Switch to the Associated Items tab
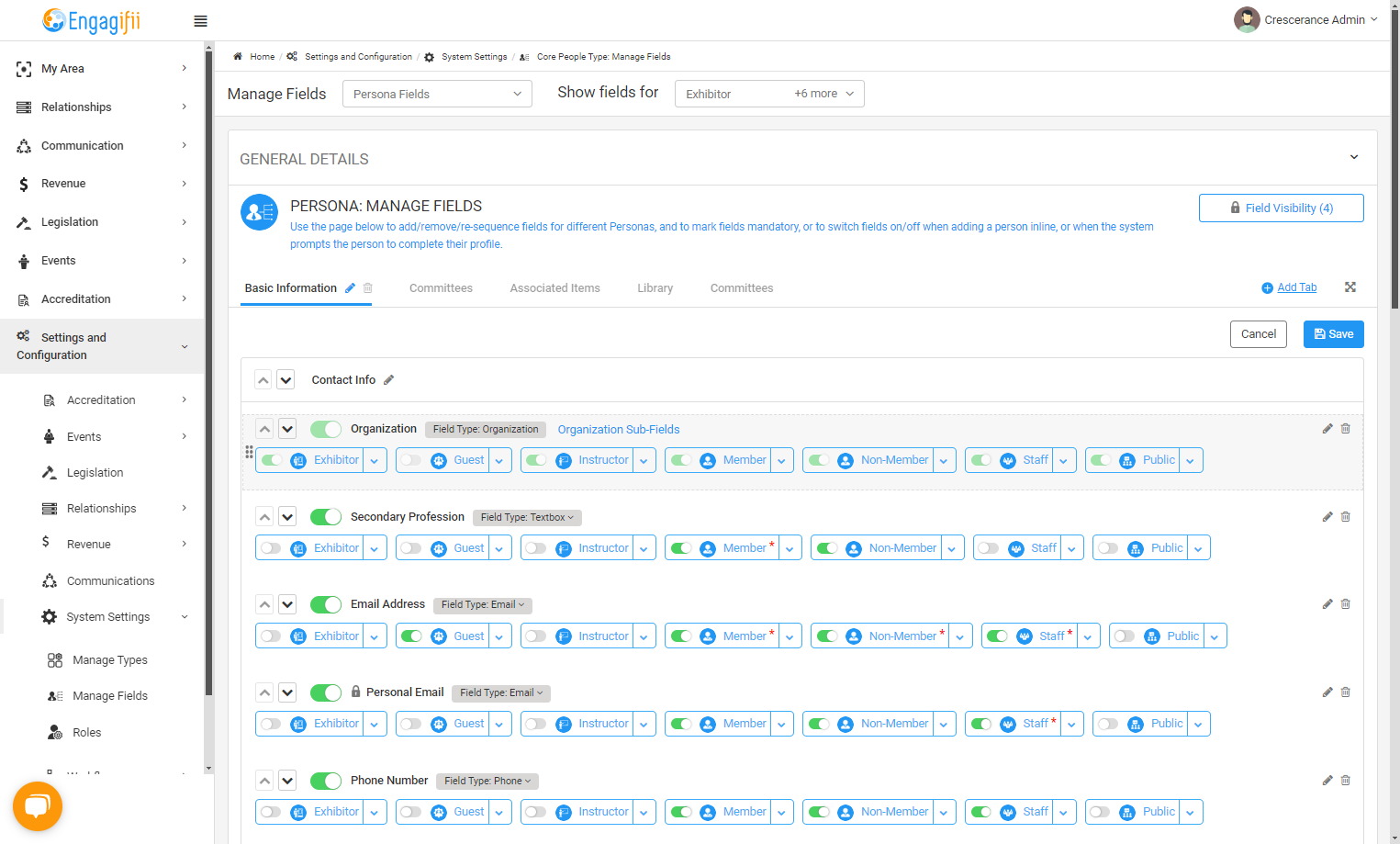 (554, 288)
